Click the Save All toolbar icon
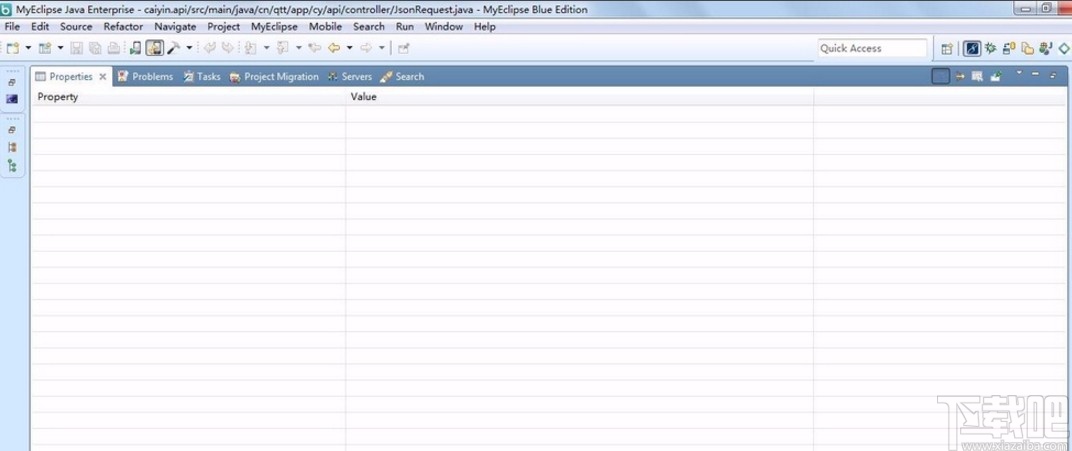This screenshot has height=451, width=1072. [95, 48]
